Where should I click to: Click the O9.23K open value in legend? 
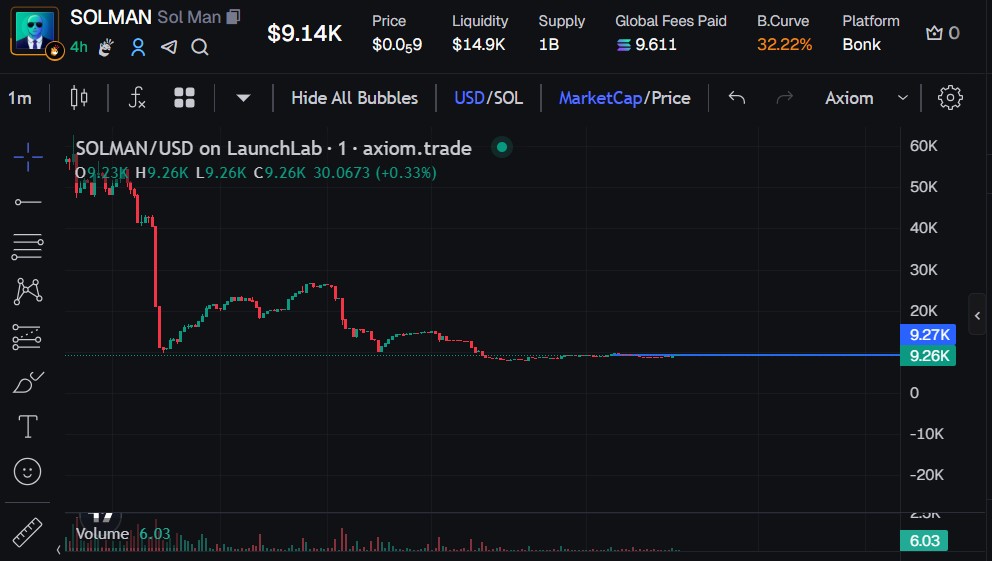(102, 173)
